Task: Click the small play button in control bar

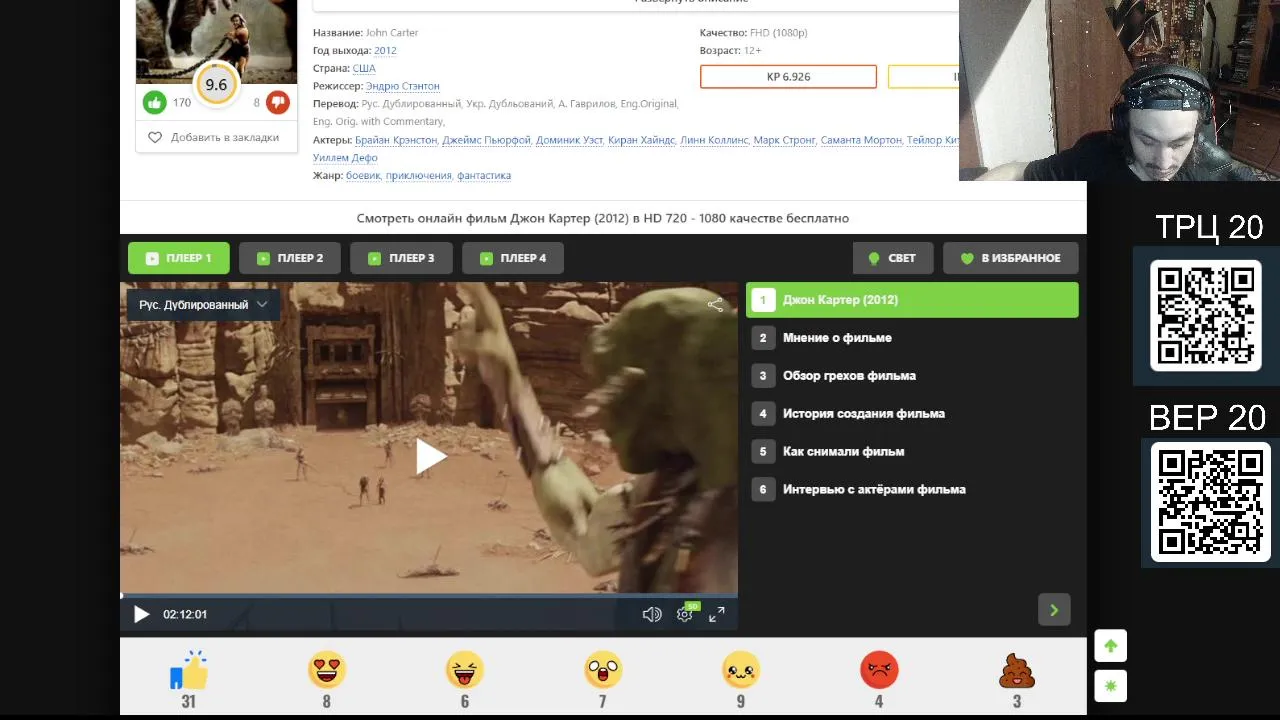Action: click(141, 614)
